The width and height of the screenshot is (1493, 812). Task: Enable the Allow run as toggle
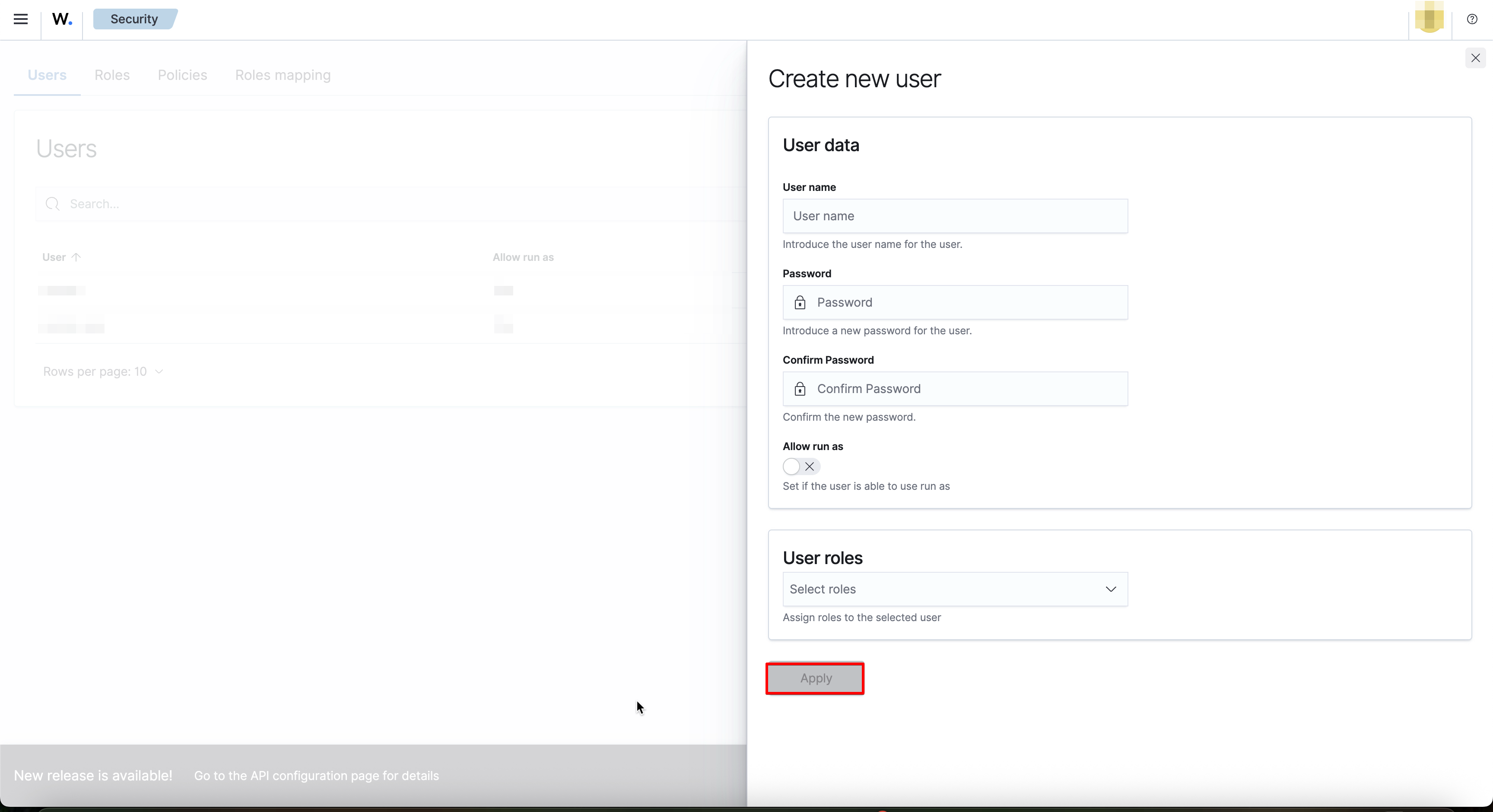tap(801, 466)
